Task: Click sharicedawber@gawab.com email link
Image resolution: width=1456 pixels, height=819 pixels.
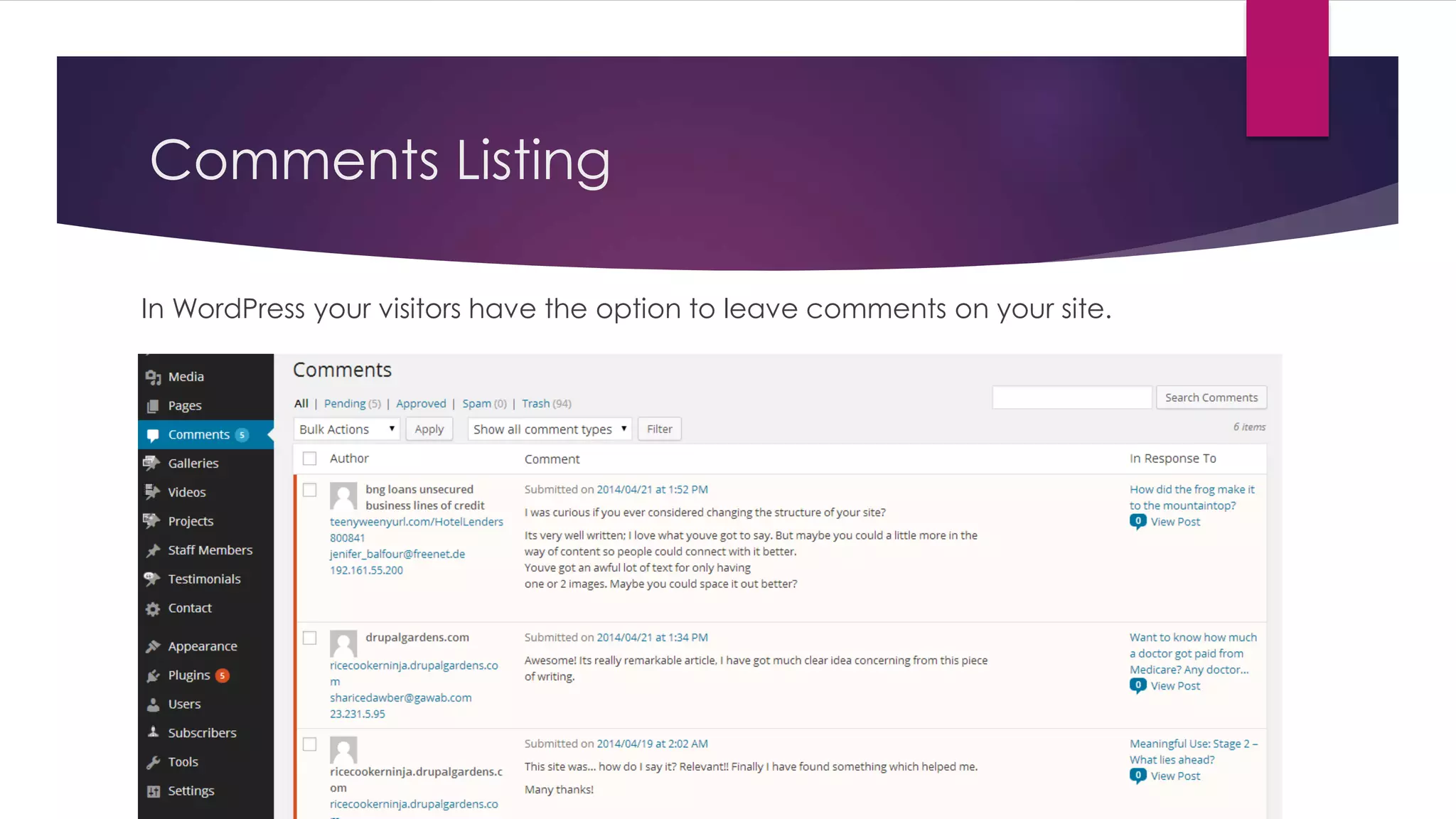Action: [x=400, y=698]
